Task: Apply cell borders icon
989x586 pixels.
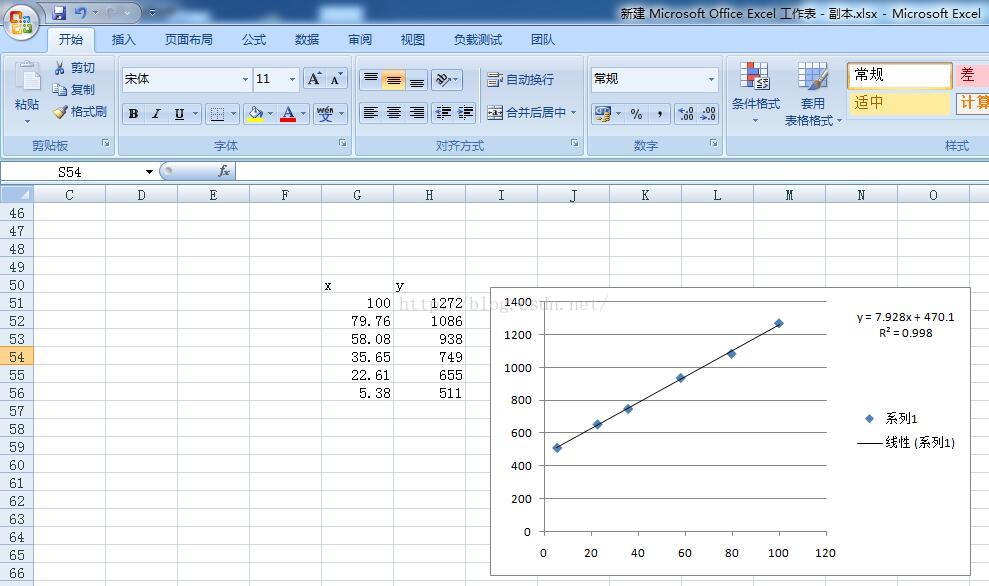Action: [217, 114]
